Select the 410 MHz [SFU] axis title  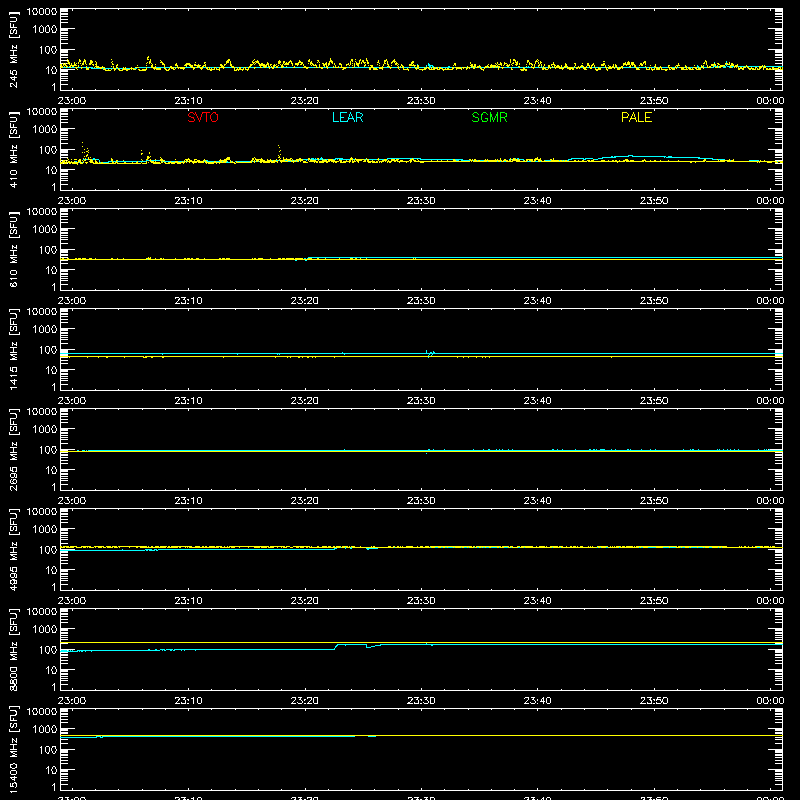coord(14,149)
